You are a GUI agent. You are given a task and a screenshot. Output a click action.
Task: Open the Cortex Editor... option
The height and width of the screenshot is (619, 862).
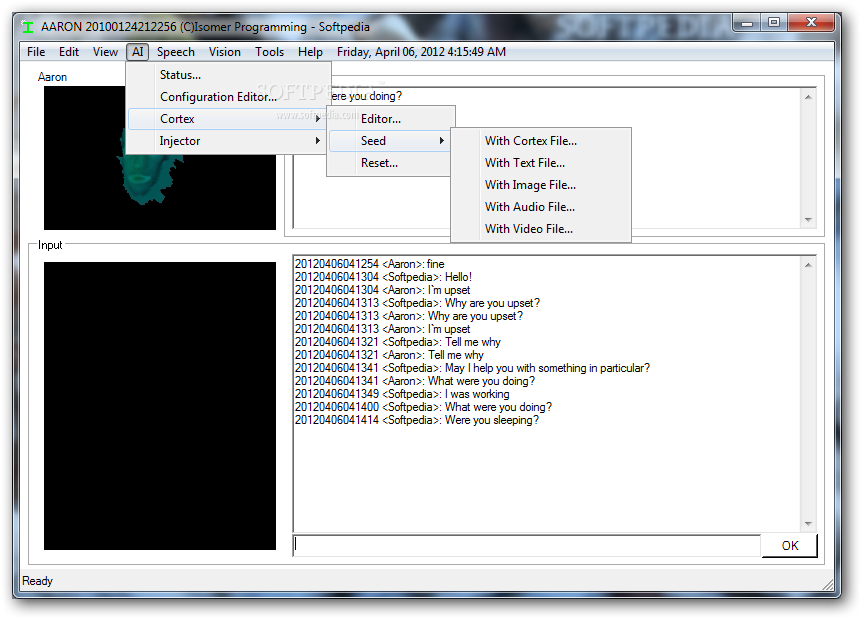pos(391,119)
